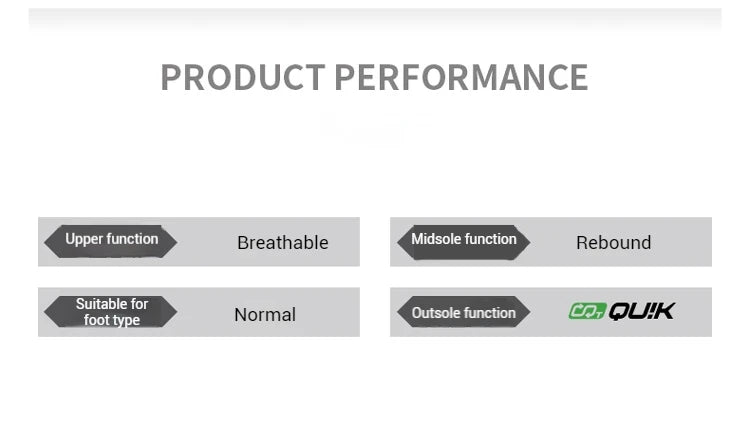
Task: Click the word PRODUCT in the heading
Action: (x=242, y=78)
